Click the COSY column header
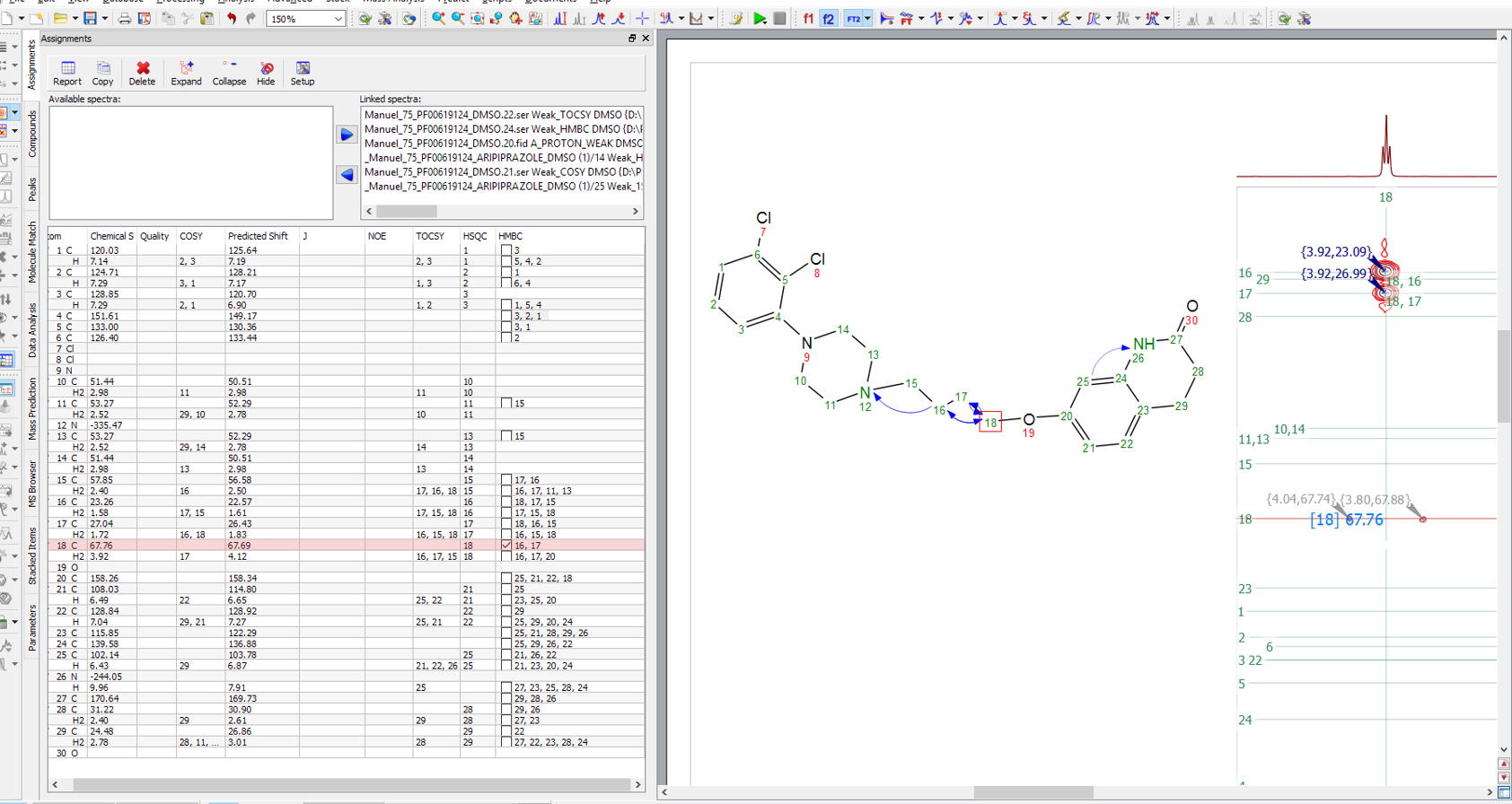The height and width of the screenshot is (804, 1512). pyautogui.click(x=200, y=236)
